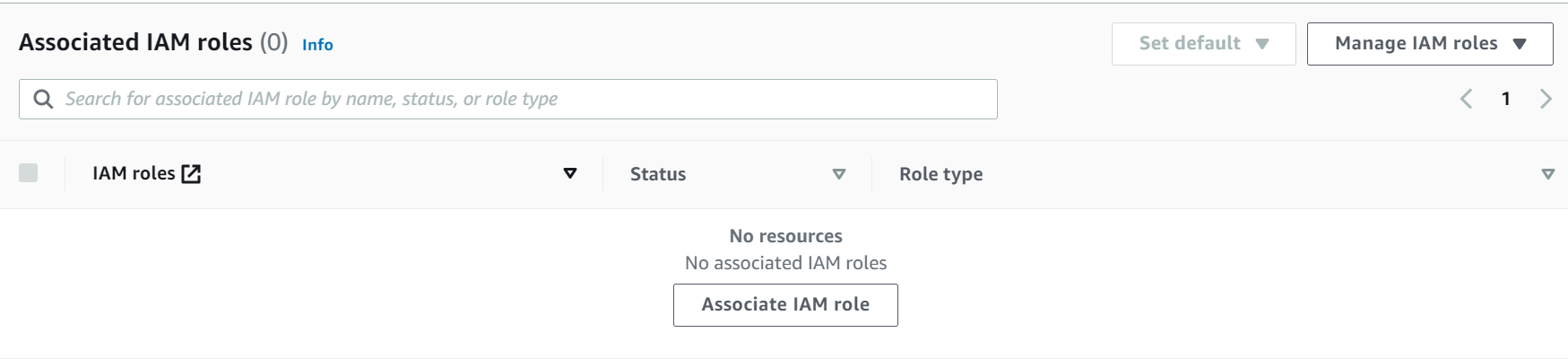
Task: Click the No resources message text
Action: pyautogui.click(x=785, y=236)
